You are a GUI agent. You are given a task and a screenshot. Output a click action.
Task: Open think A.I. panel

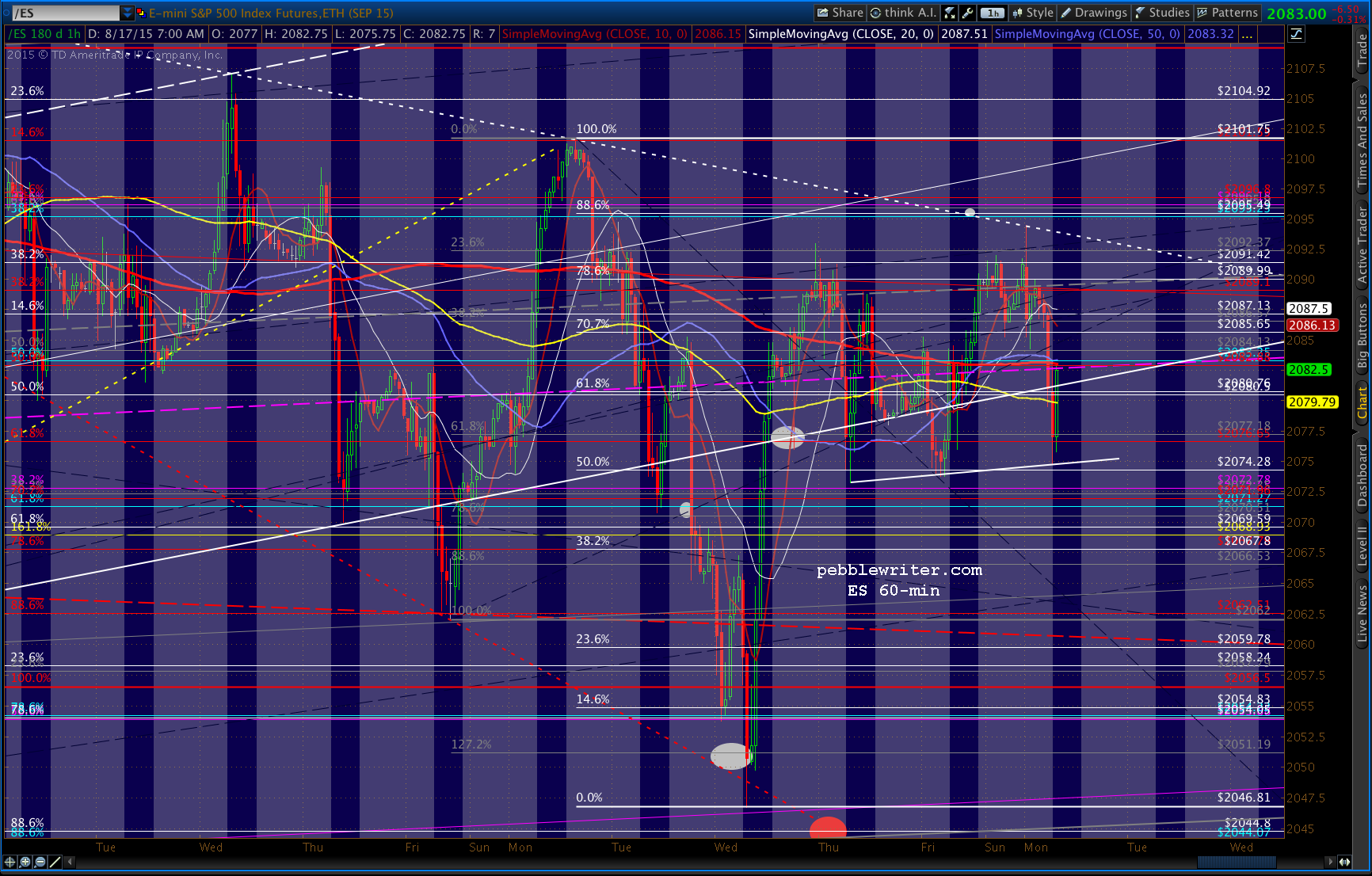(x=903, y=13)
